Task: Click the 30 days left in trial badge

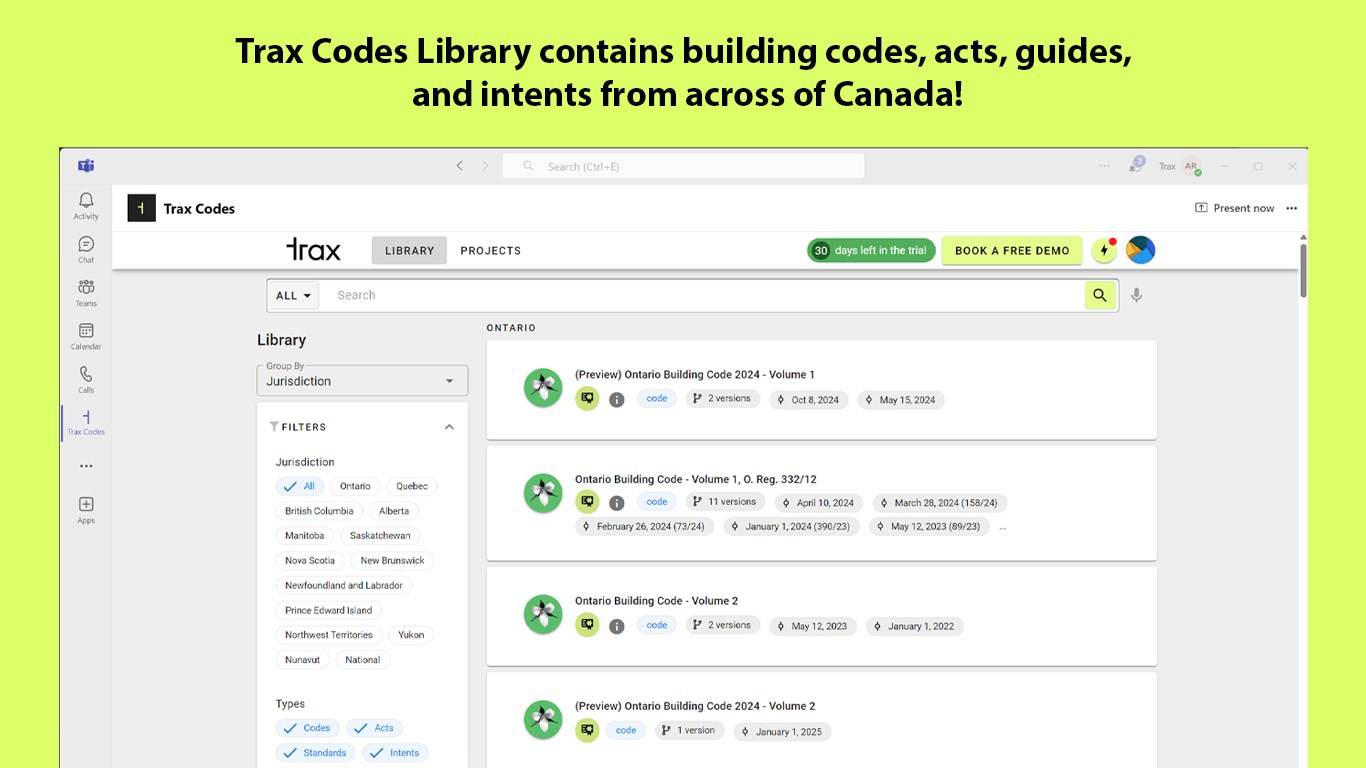Action: coord(871,250)
